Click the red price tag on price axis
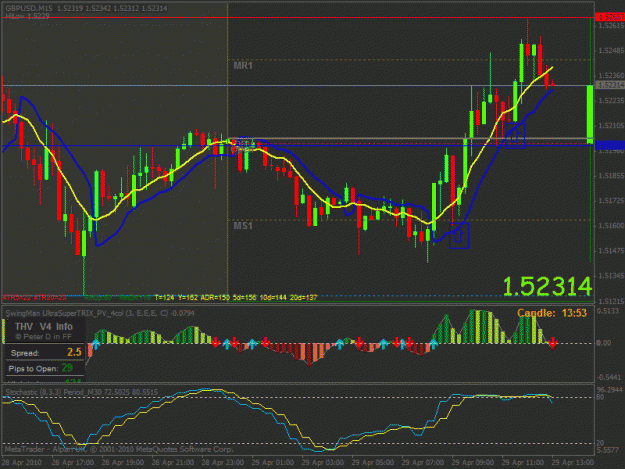The image size is (625, 469). (x=610, y=17)
